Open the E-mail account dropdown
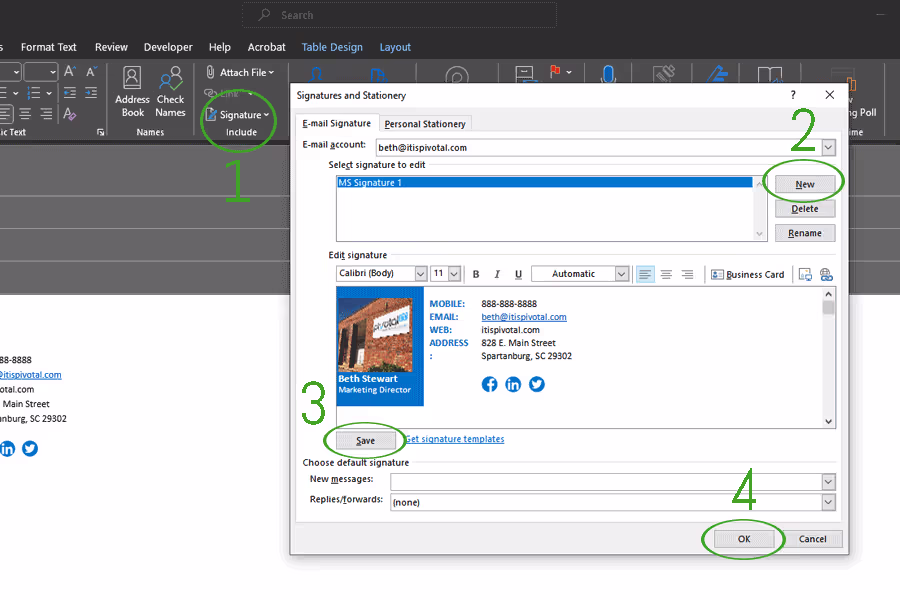The width and height of the screenshot is (900, 600). pos(828,148)
